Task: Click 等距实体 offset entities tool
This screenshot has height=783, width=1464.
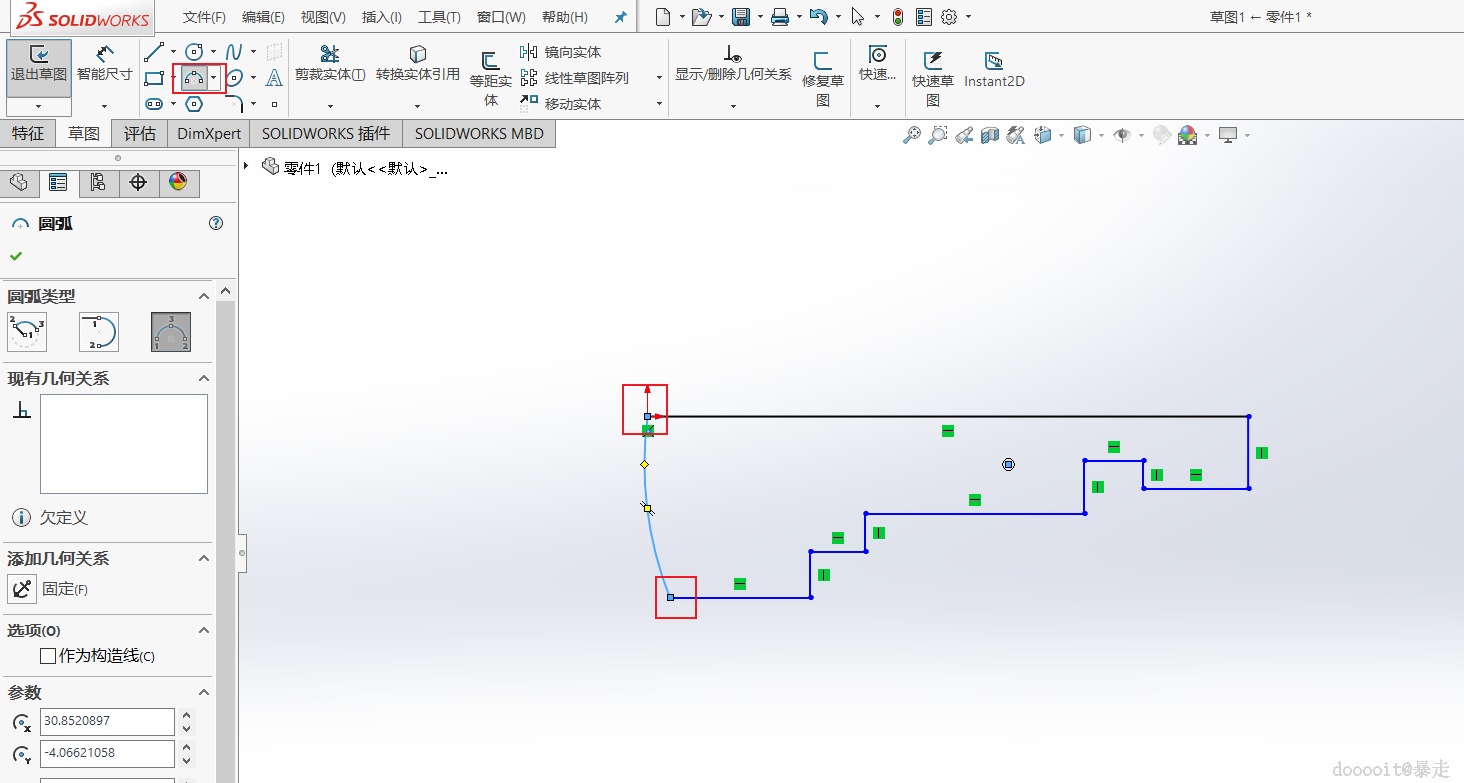Action: 491,80
